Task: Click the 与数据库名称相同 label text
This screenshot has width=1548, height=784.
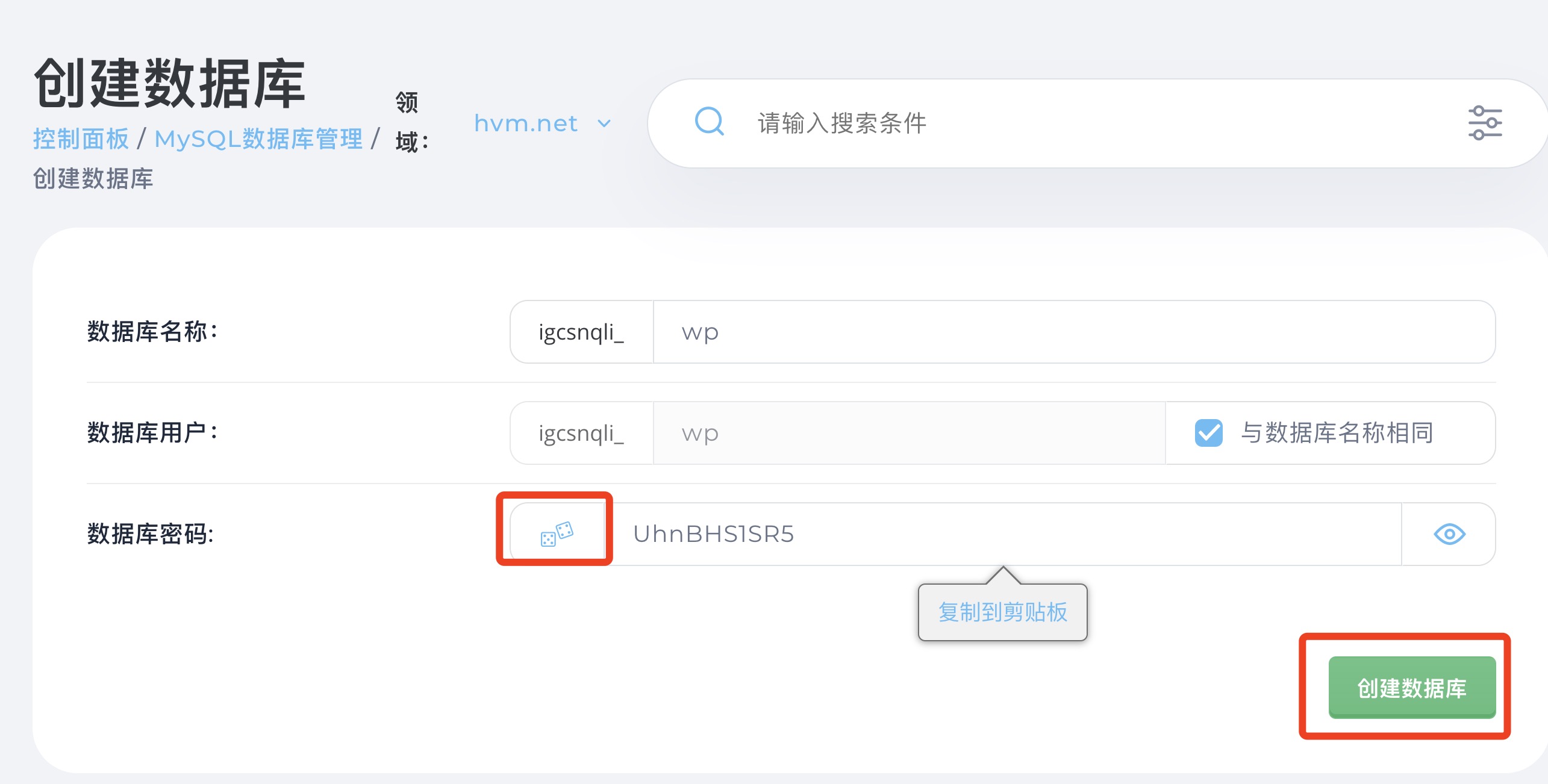Action: click(x=1337, y=433)
